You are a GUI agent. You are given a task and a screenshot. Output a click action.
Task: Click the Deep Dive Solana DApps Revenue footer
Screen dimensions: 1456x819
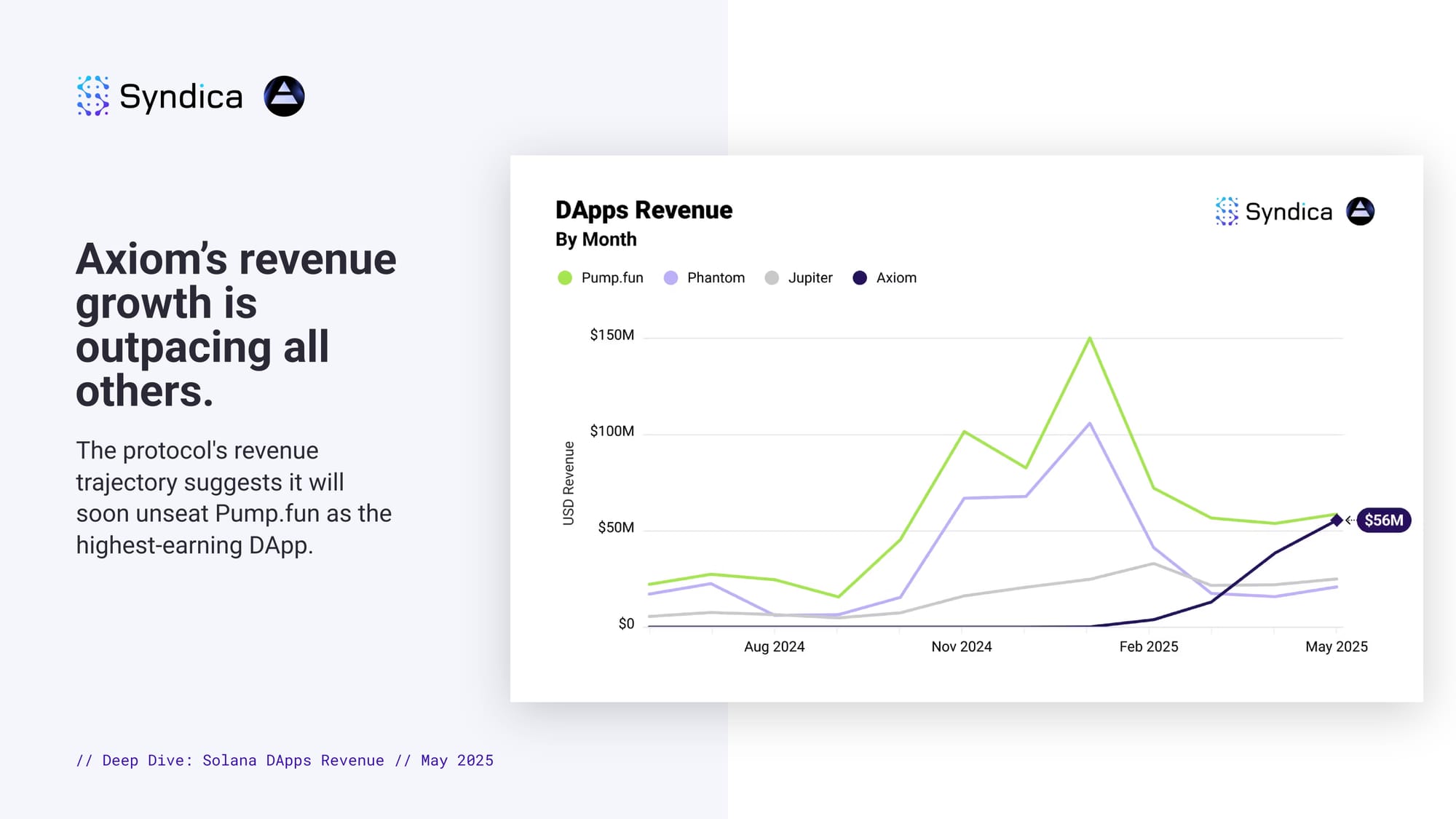click(285, 760)
